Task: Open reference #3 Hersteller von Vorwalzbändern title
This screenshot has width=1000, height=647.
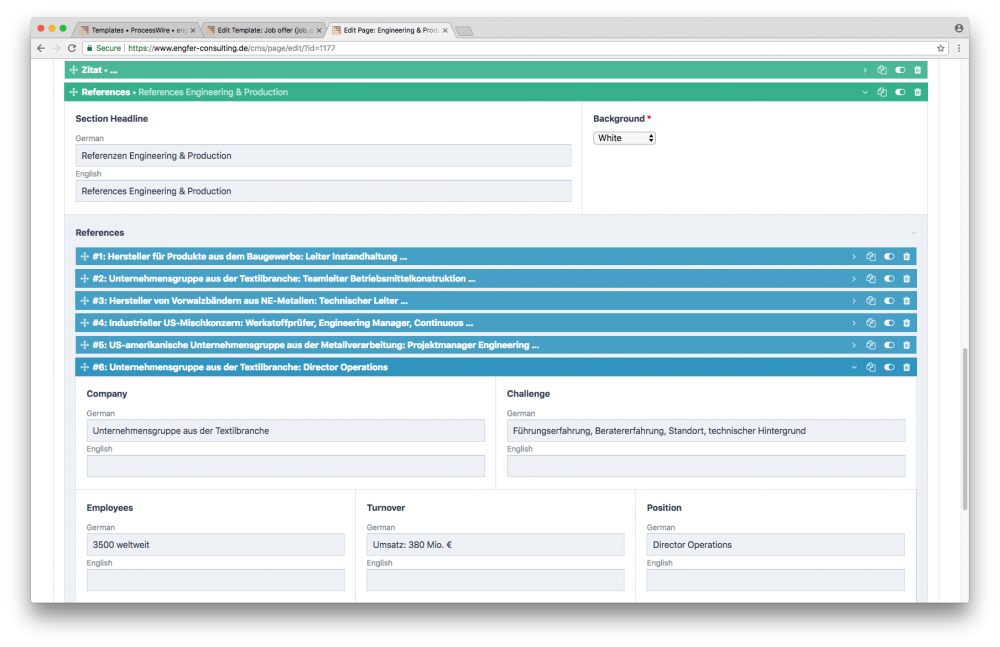Action: point(250,301)
